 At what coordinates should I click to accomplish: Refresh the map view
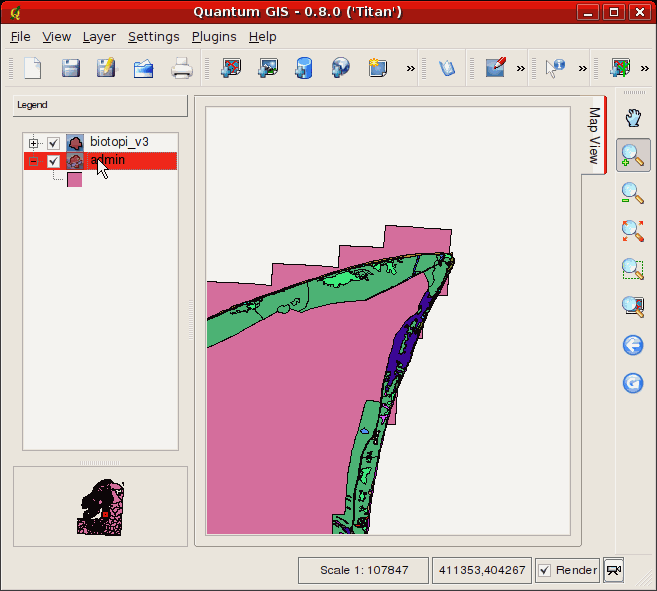click(633, 383)
